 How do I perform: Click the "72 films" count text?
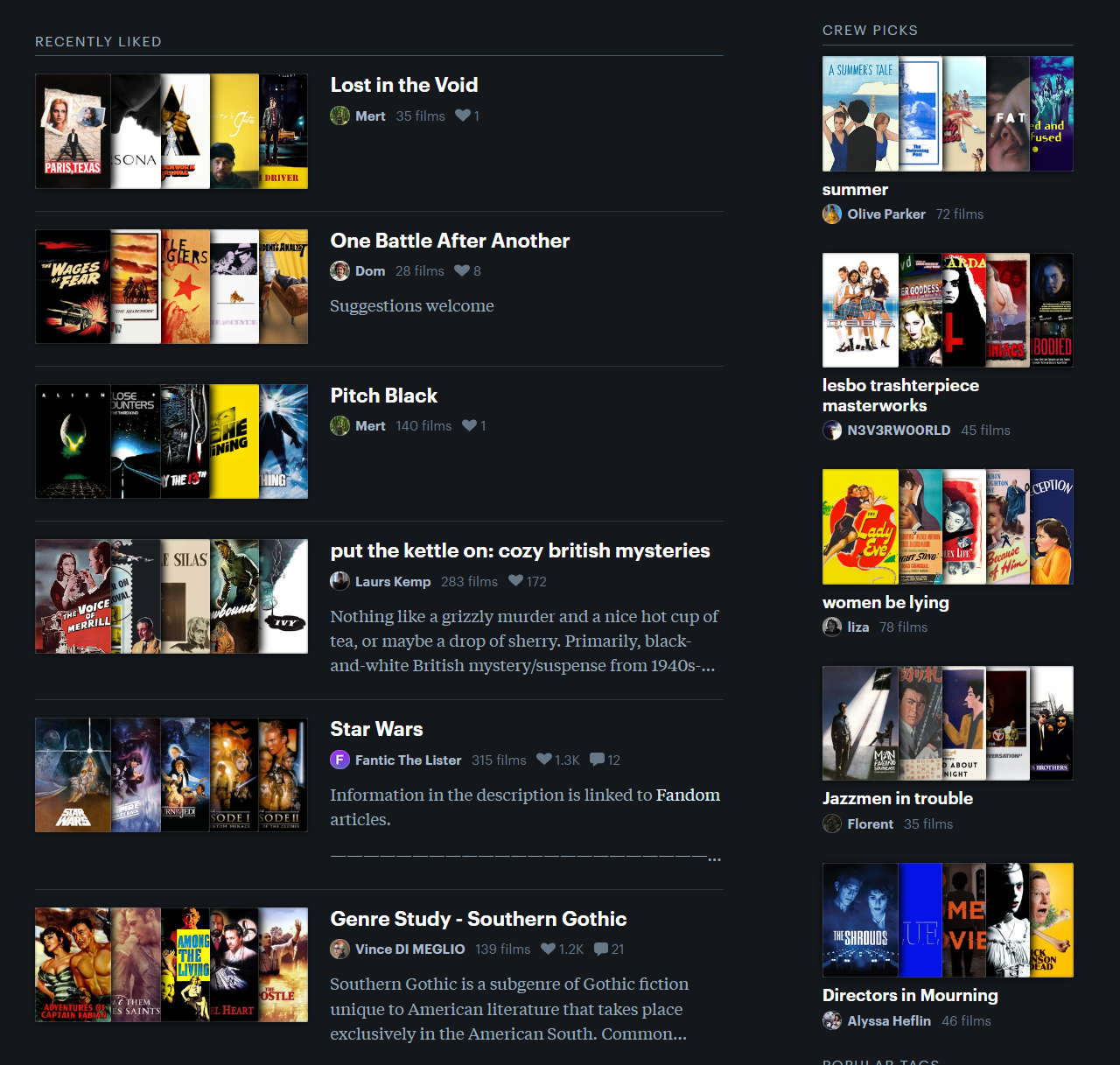click(960, 214)
